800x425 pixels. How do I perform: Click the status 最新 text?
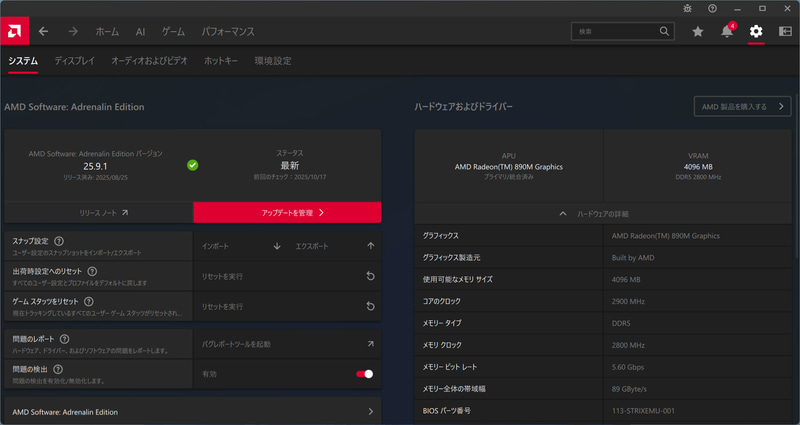point(290,165)
